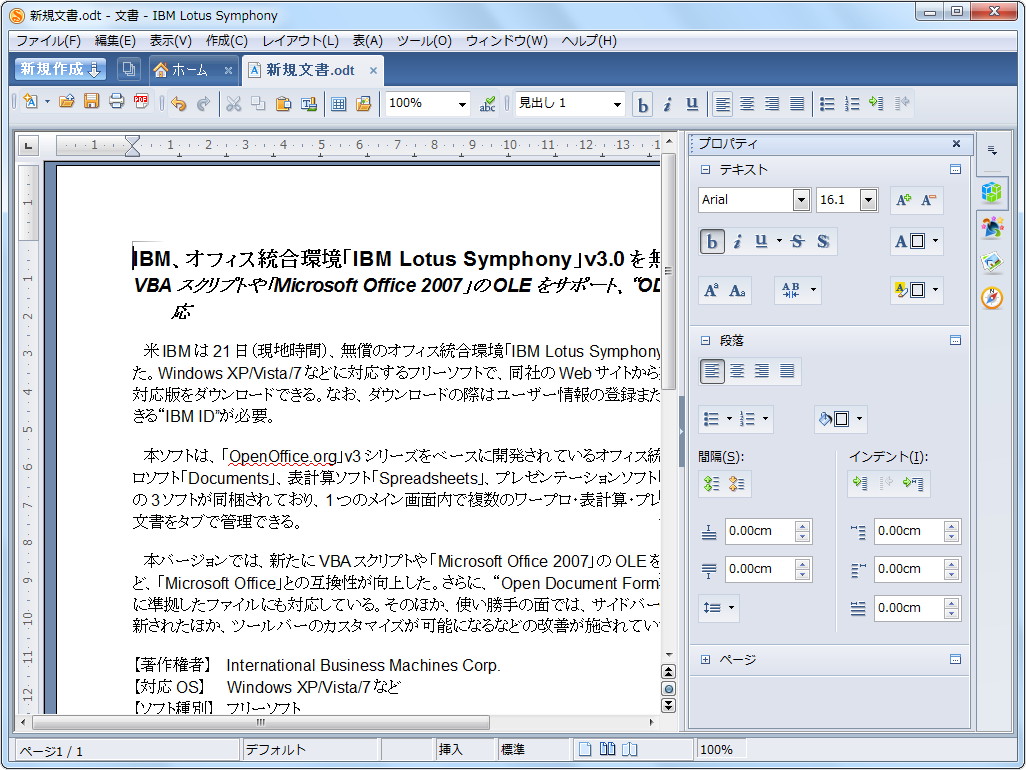
Task: Click the 新規作成 button
Action: pos(60,69)
